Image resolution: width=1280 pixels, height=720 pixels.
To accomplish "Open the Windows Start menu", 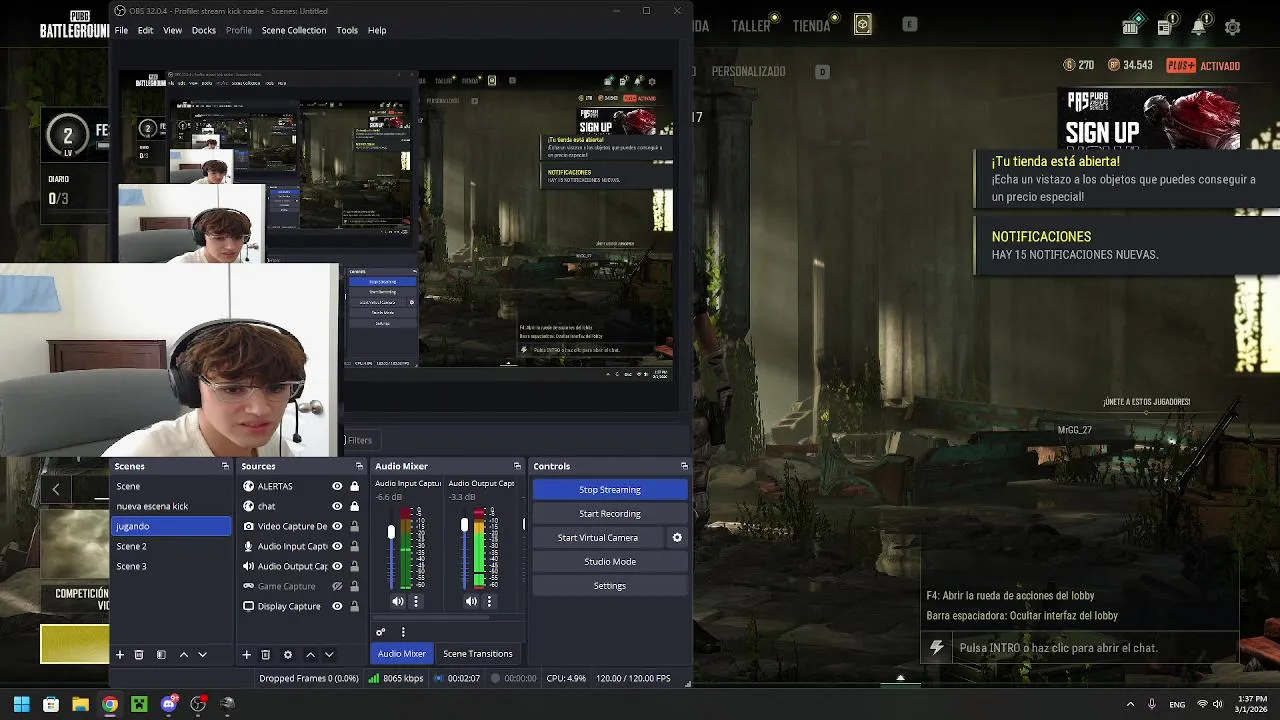I will click(21, 704).
